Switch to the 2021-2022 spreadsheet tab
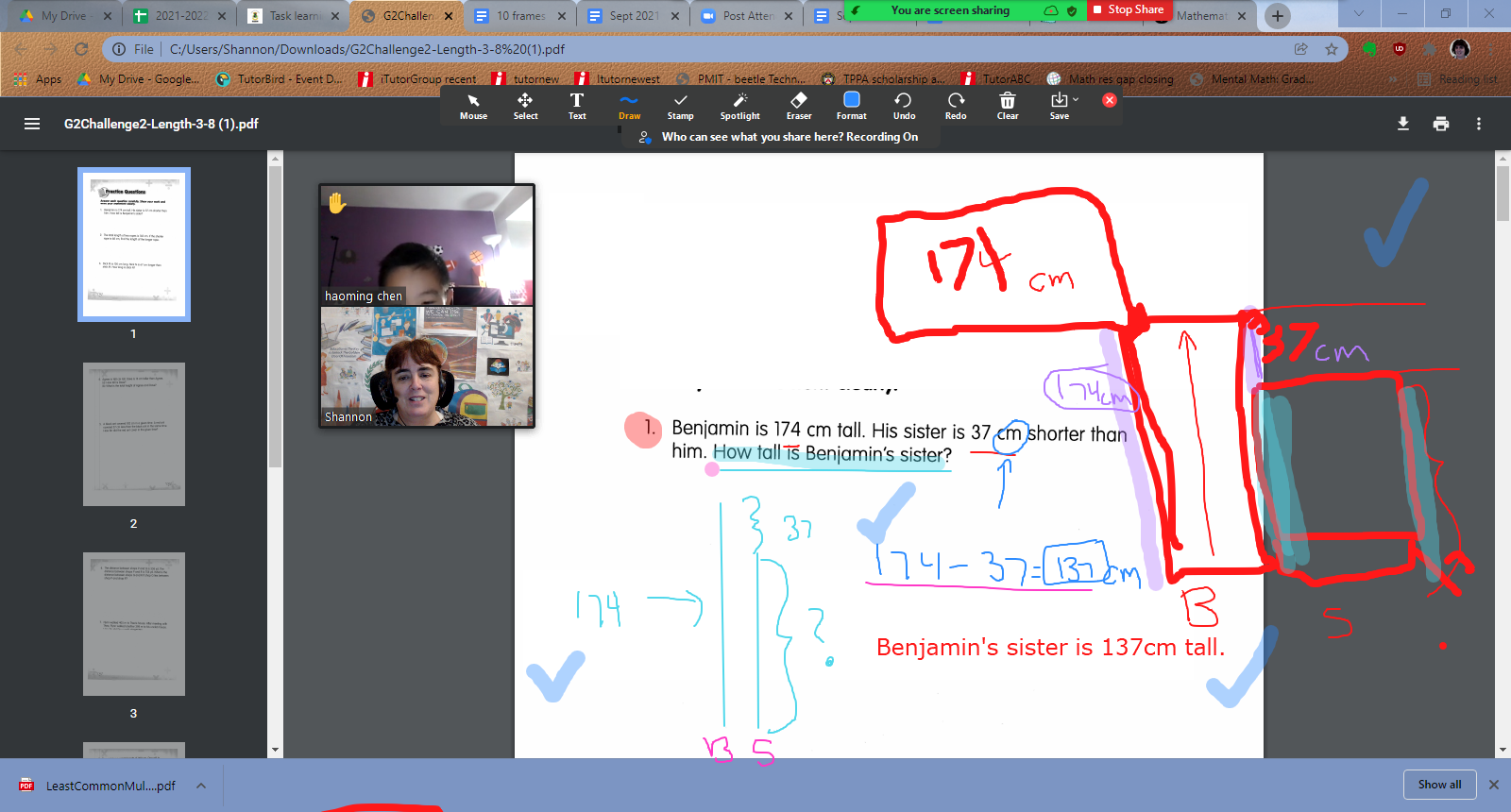 [x=179, y=16]
